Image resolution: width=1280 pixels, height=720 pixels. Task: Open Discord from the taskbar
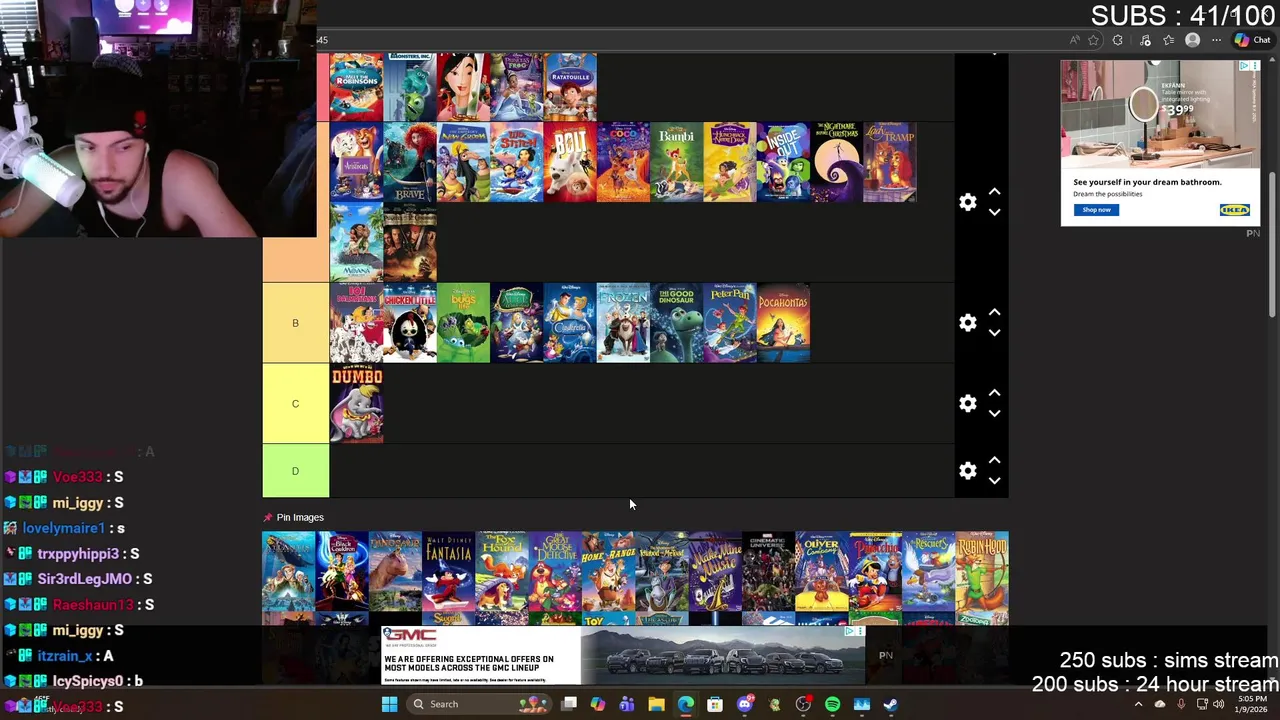pos(744,704)
